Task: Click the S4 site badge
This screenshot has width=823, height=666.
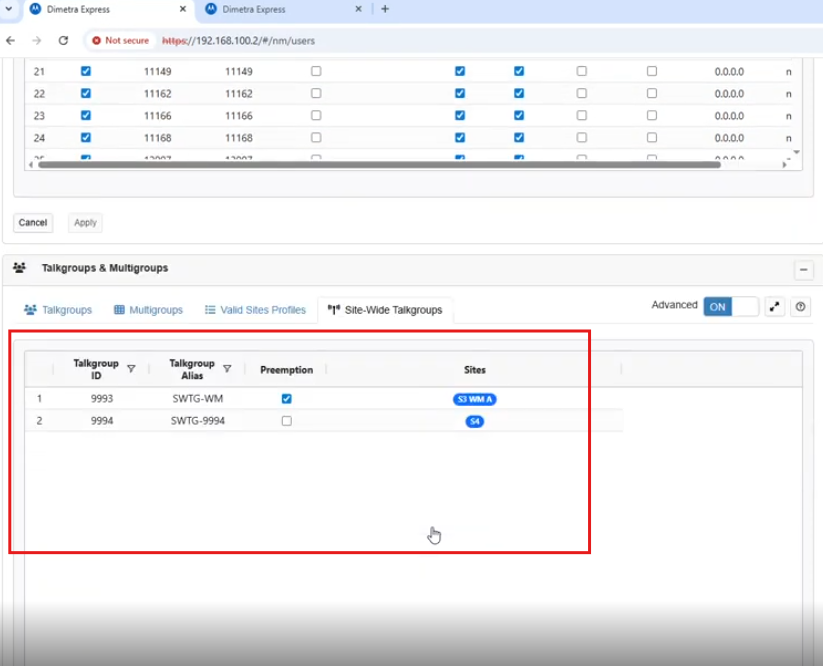Action: point(474,421)
